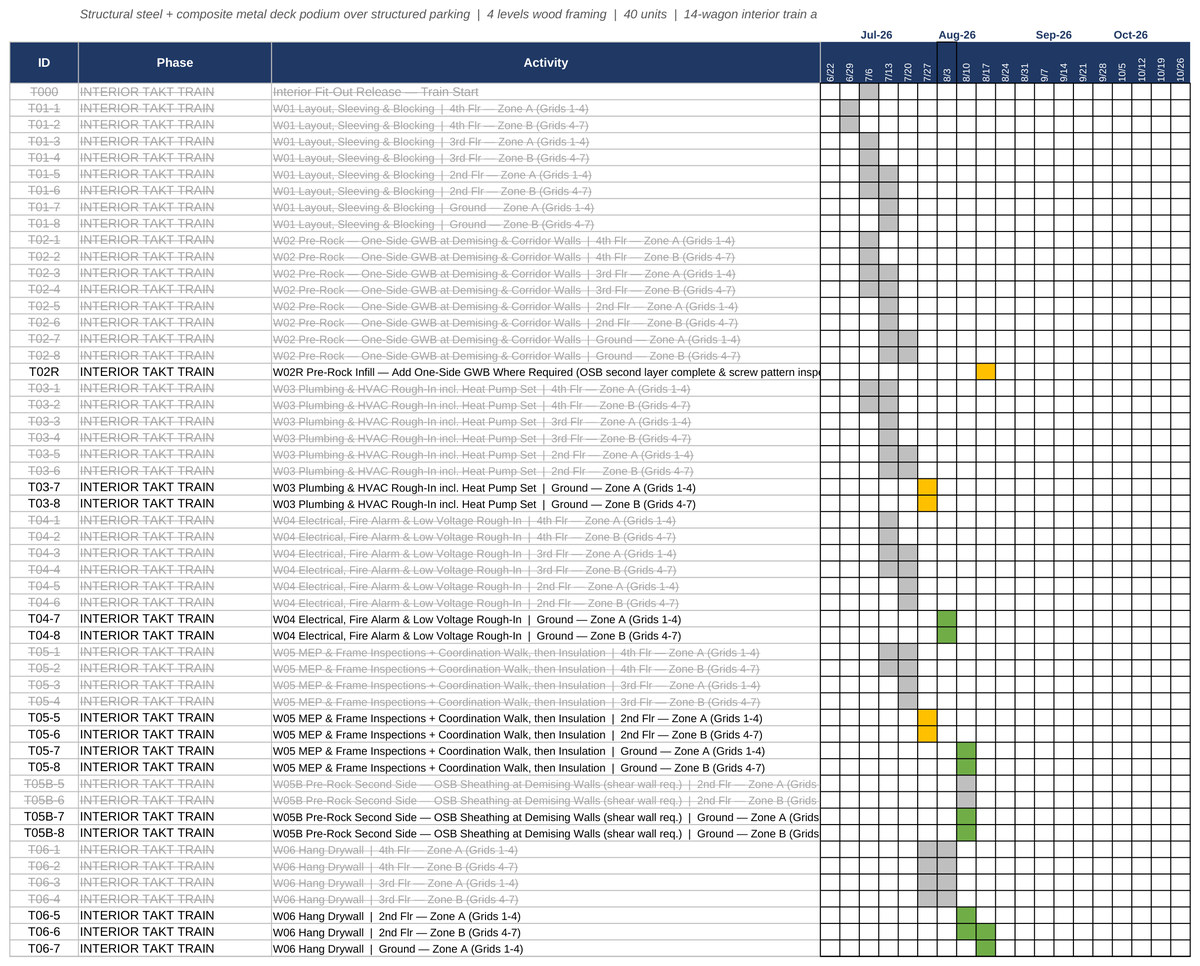Select the T03-8 ID cell
The width and height of the screenshot is (1200, 966).
click(44, 504)
